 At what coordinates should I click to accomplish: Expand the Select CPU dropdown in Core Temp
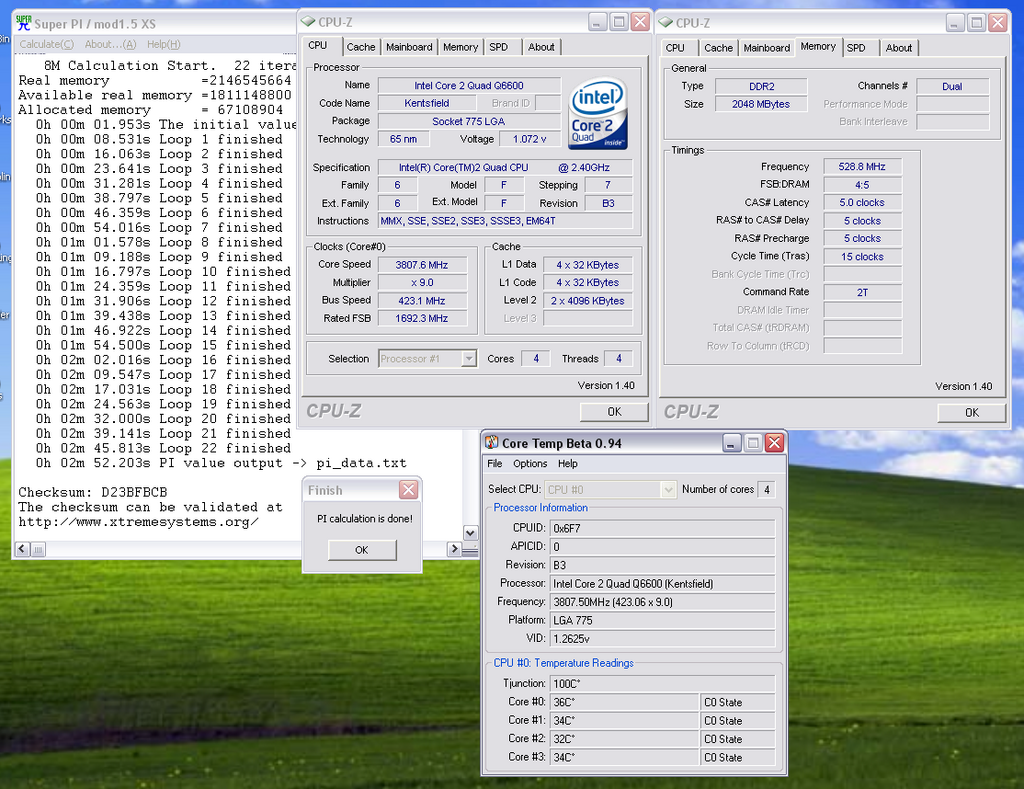(668, 490)
